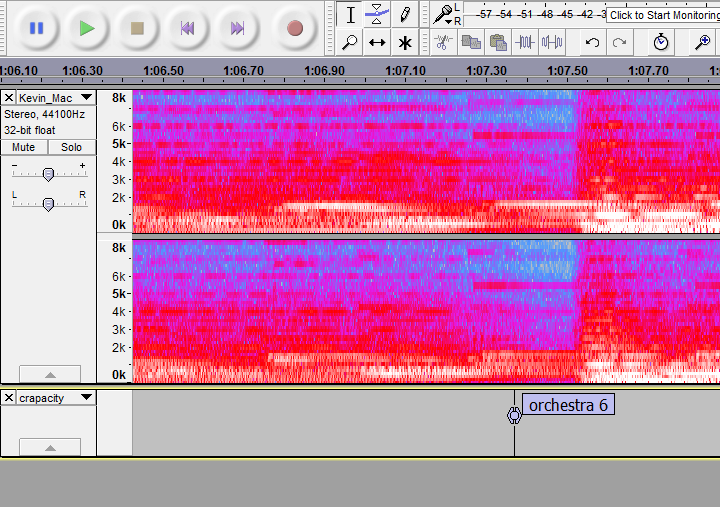Select the pencil Draw tool
This screenshot has height=507, width=720.
tap(405, 15)
